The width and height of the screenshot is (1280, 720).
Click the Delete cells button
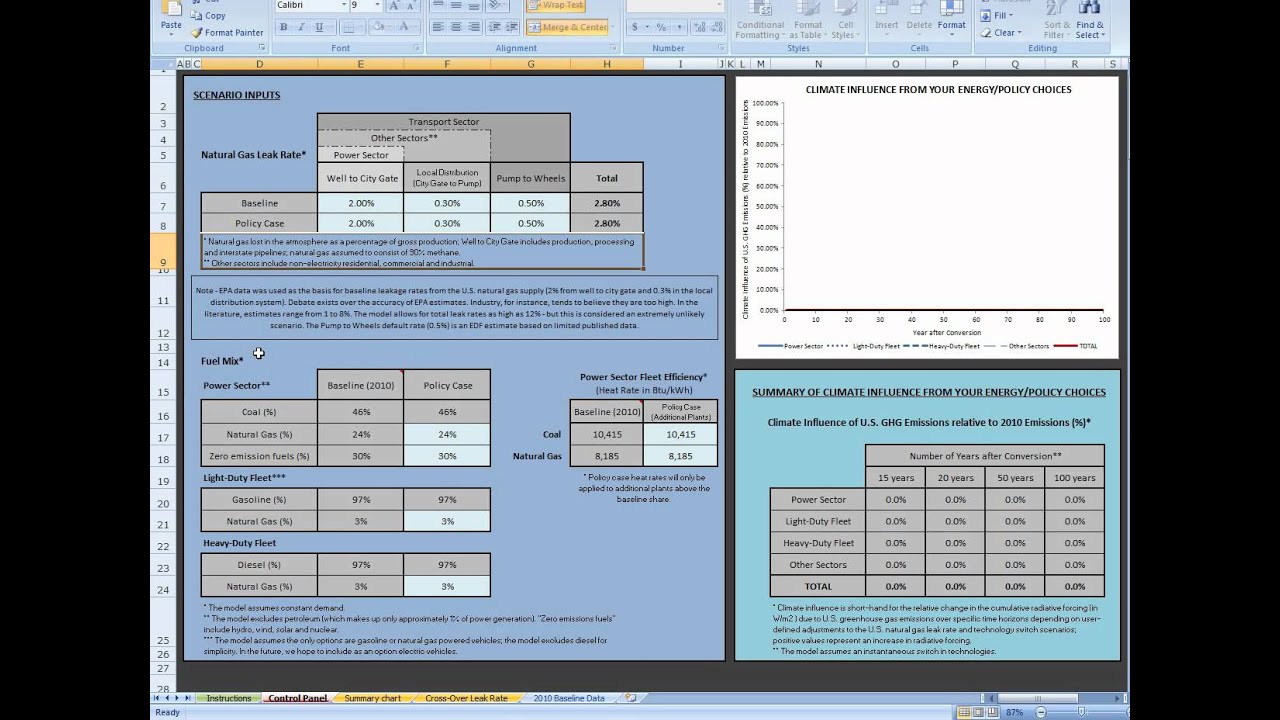click(x=919, y=18)
